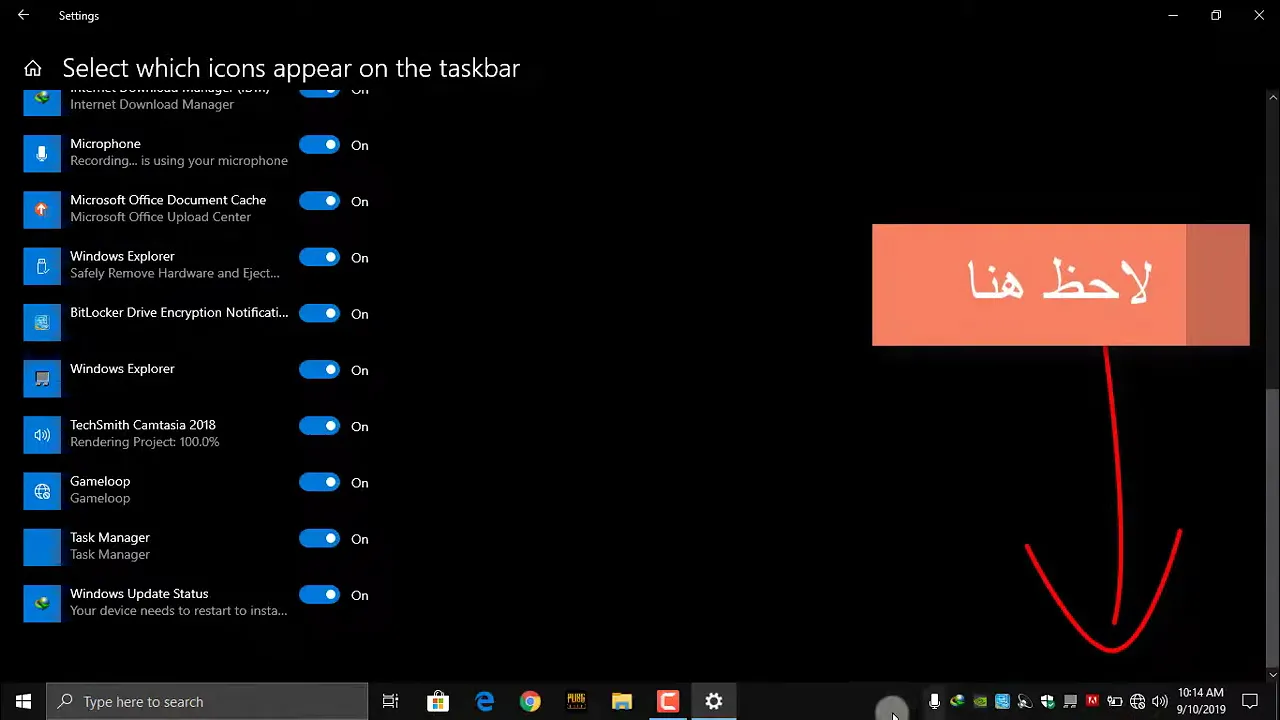The height and width of the screenshot is (720, 1280).
Task: Open Settings home via the house icon
Action: pos(33,69)
